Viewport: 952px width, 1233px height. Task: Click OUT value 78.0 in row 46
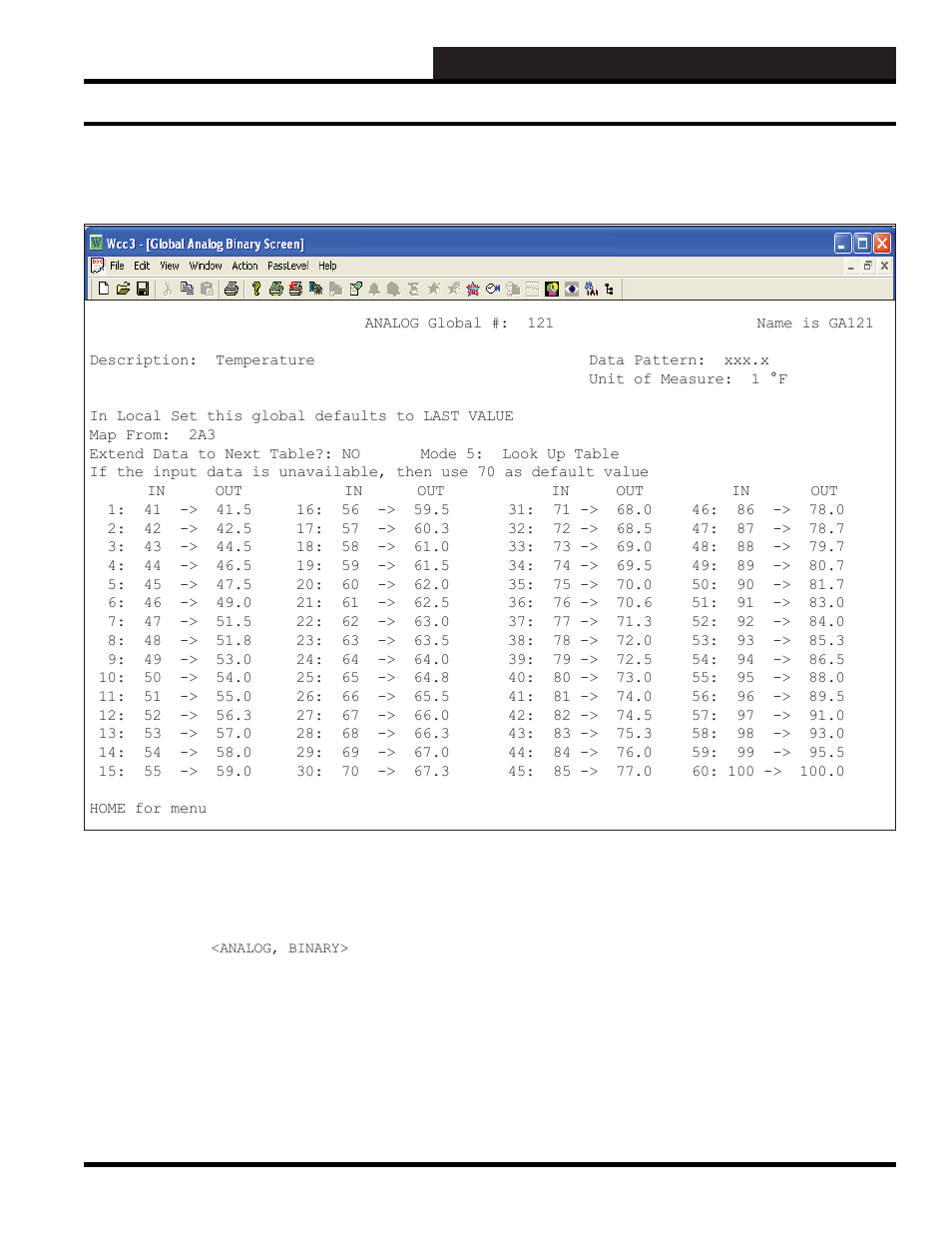pos(826,510)
